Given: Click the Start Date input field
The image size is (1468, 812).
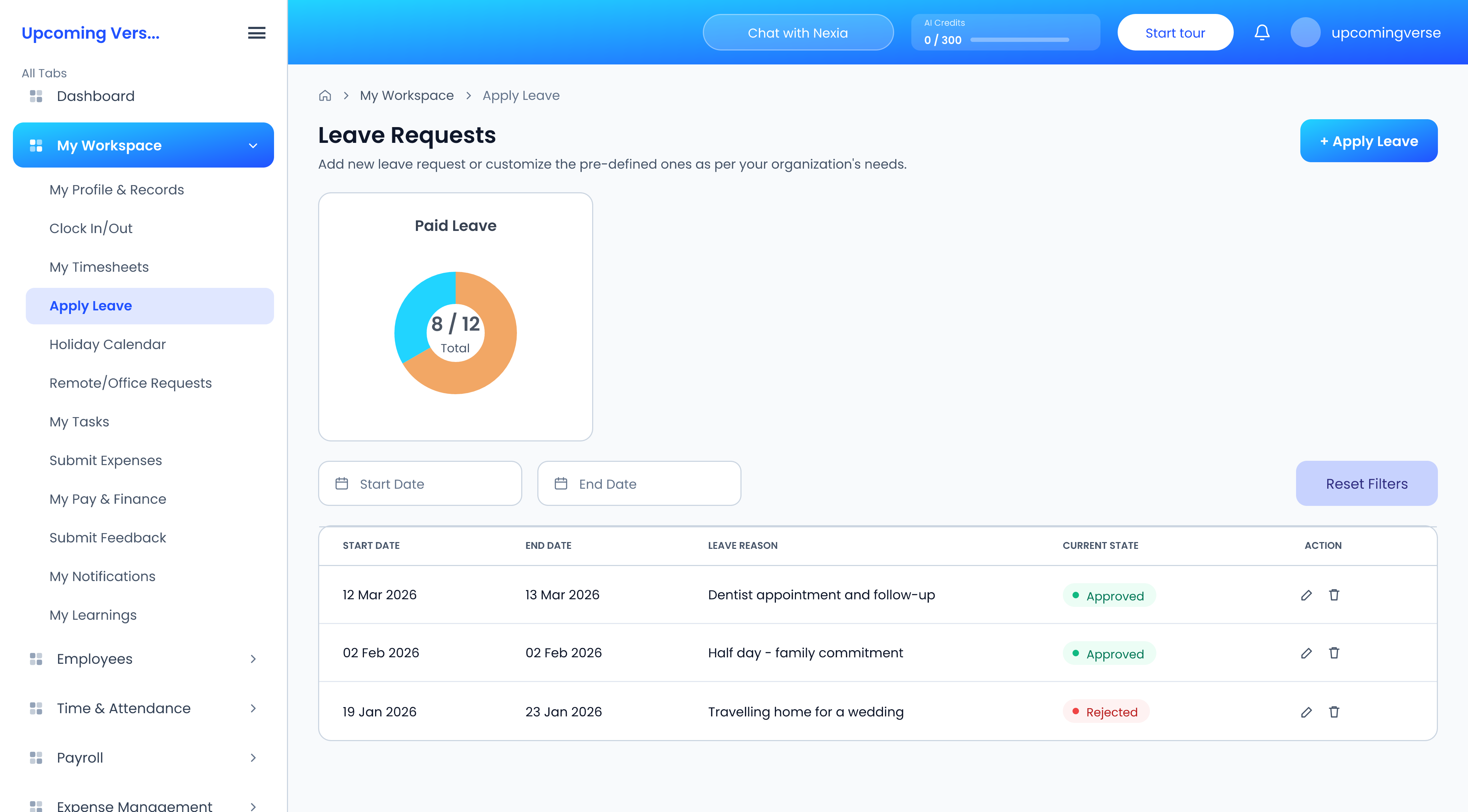Looking at the screenshot, I should click(419, 483).
